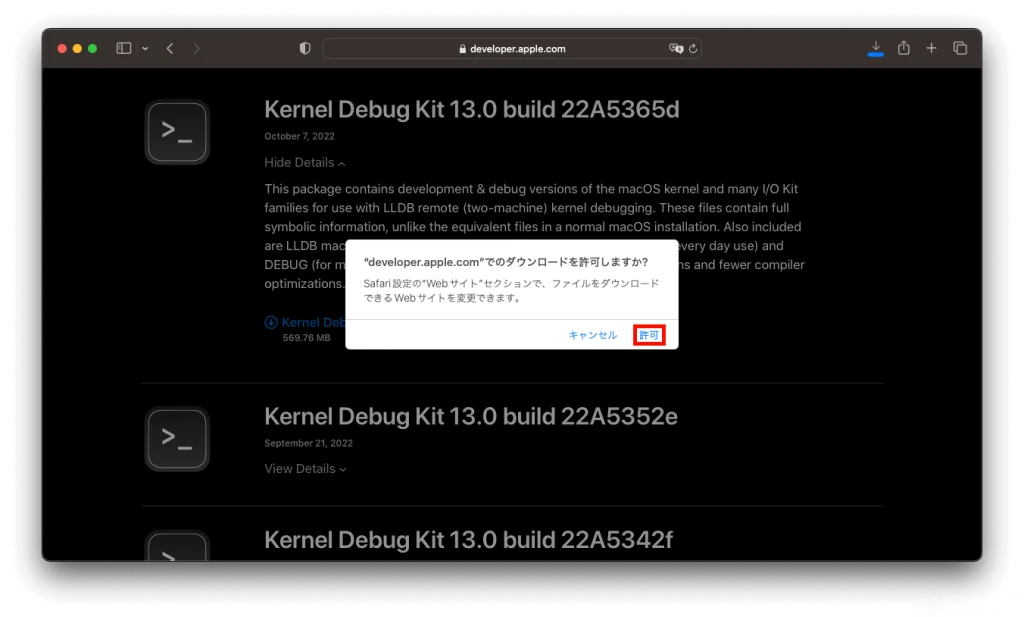Click the developer.apple.com address bar

coord(511,48)
